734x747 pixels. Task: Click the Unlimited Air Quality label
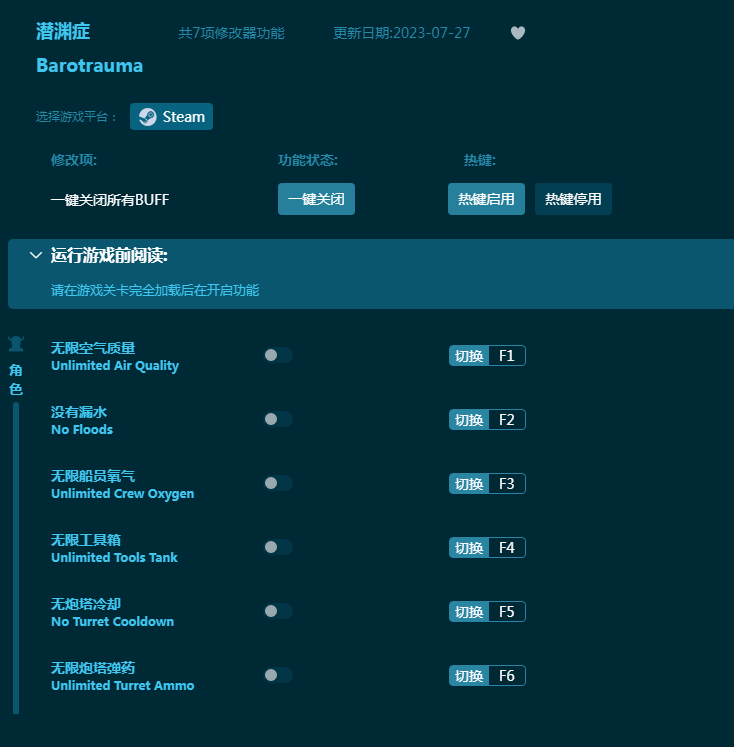pyautogui.click(x=115, y=366)
